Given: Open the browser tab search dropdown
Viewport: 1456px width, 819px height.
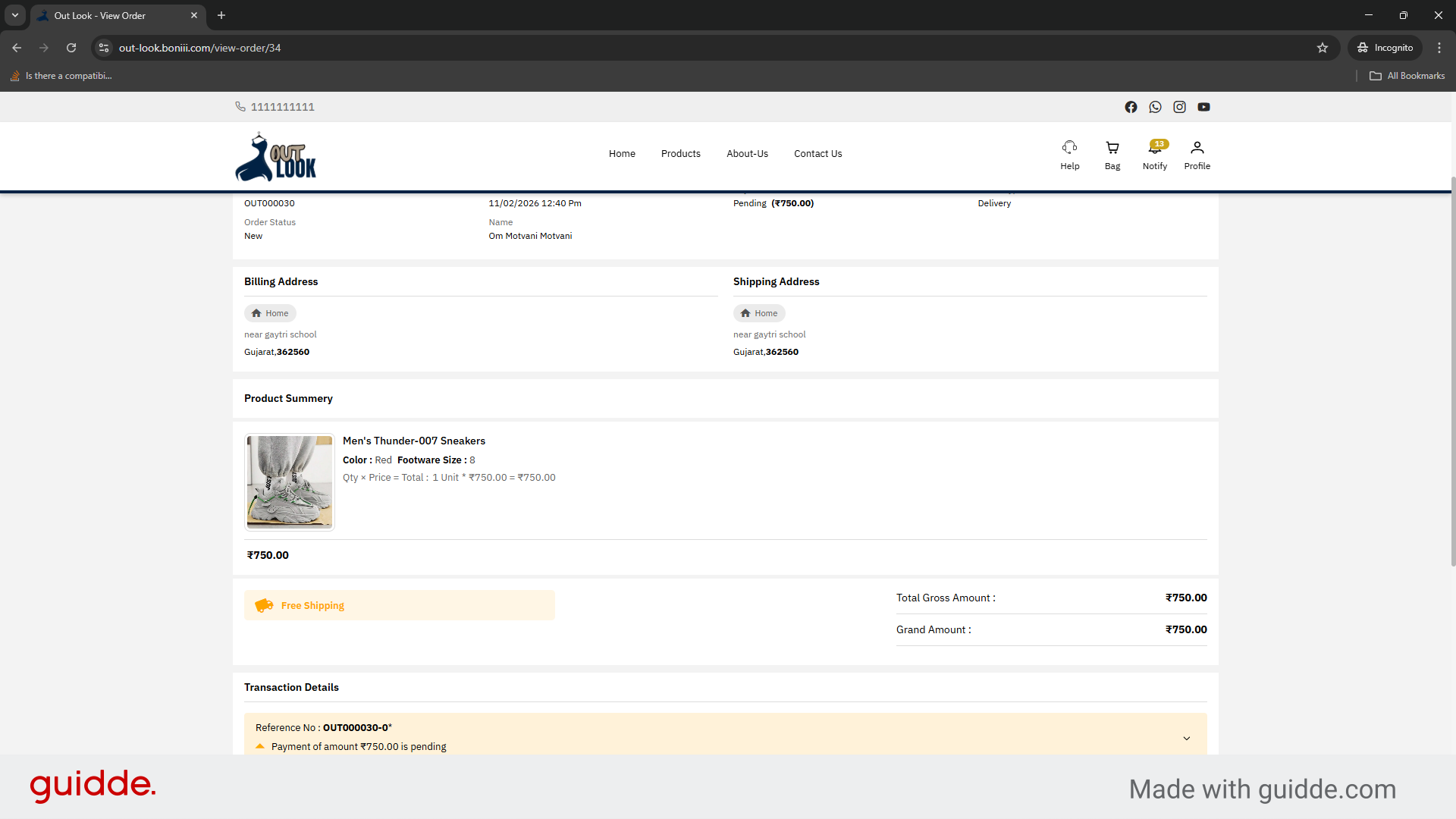Looking at the screenshot, I should 14,15.
